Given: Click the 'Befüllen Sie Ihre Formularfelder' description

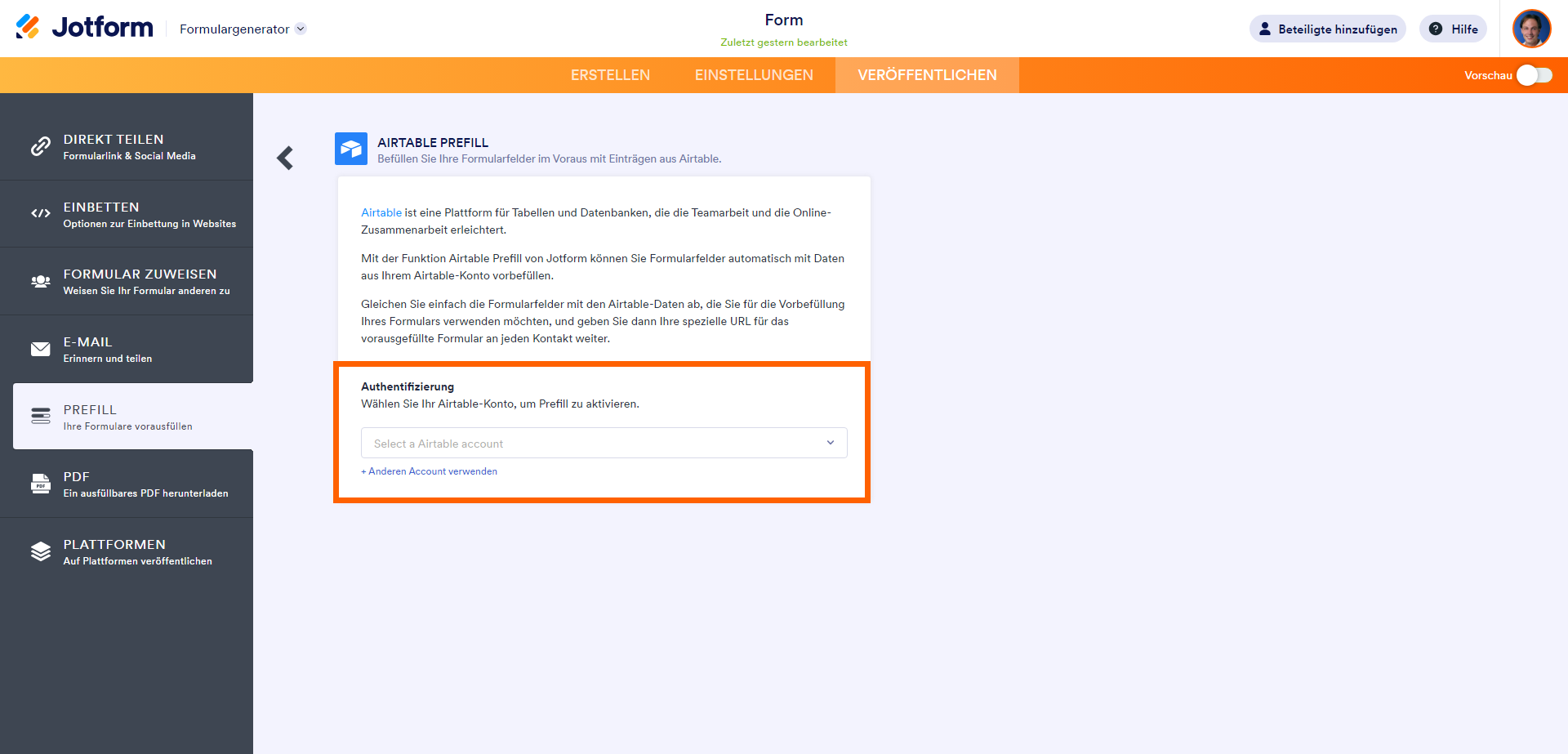Looking at the screenshot, I should click(549, 158).
